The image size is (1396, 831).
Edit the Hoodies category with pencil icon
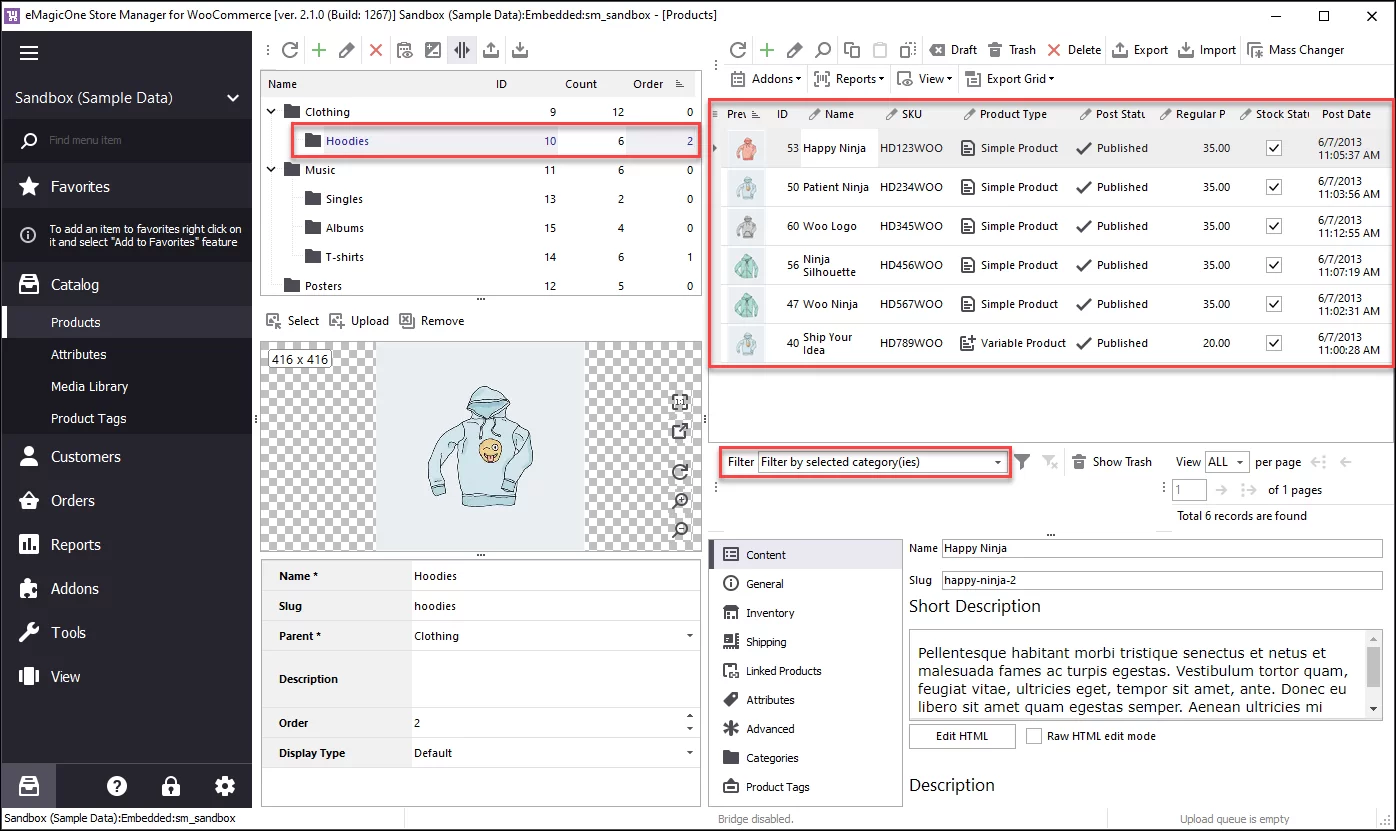click(x=347, y=50)
